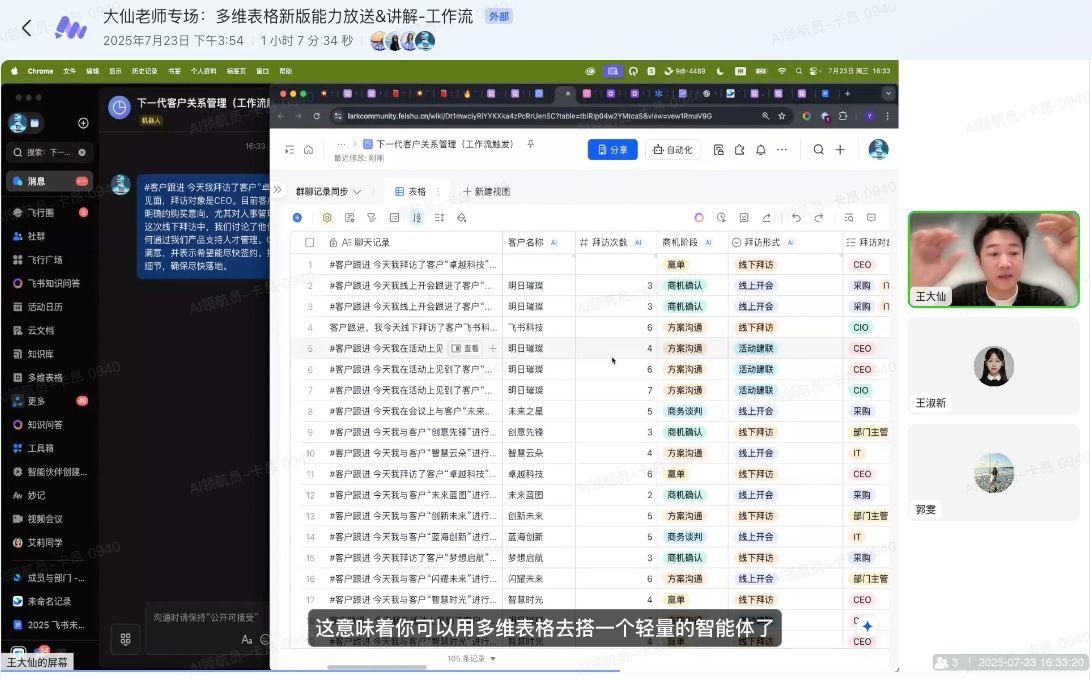Toggle the select-all checkbox in table header
The height and width of the screenshot is (680, 1092).
pyautogui.click(x=309, y=242)
